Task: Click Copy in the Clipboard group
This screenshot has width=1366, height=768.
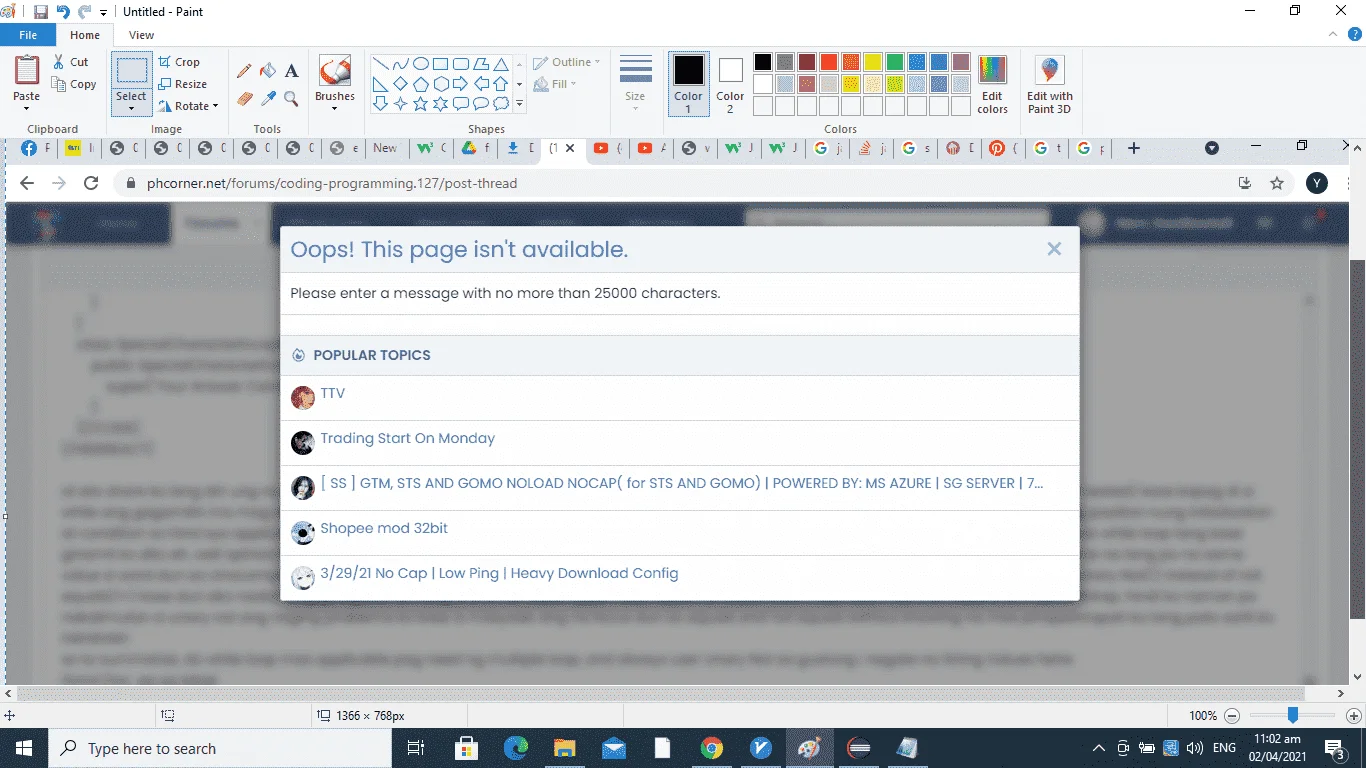Action: pyautogui.click(x=75, y=85)
